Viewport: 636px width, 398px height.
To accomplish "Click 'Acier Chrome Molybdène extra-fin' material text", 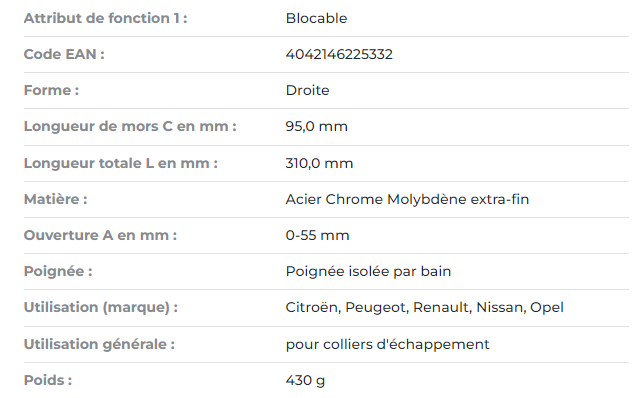I will tap(407, 199).
